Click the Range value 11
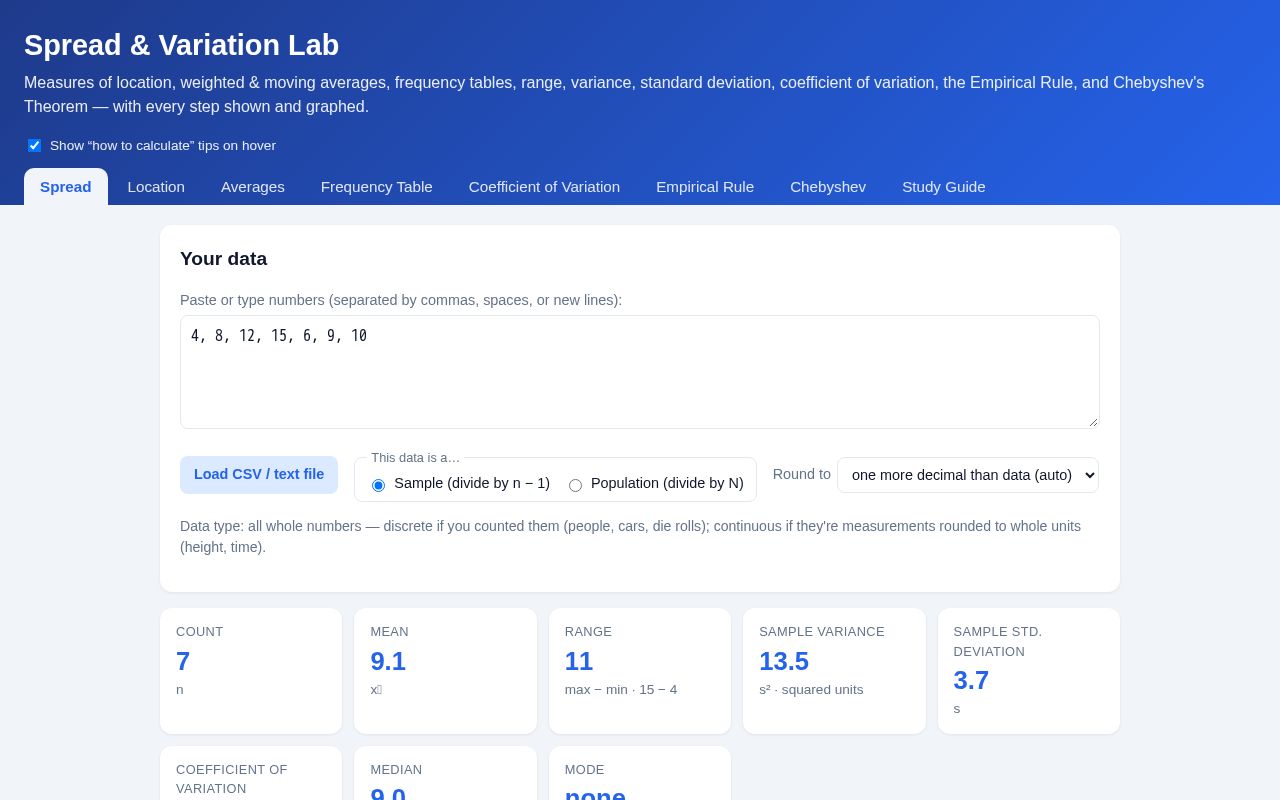Image resolution: width=1280 pixels, height=800 pixels. pyautogui.click(x=579, y=661)
